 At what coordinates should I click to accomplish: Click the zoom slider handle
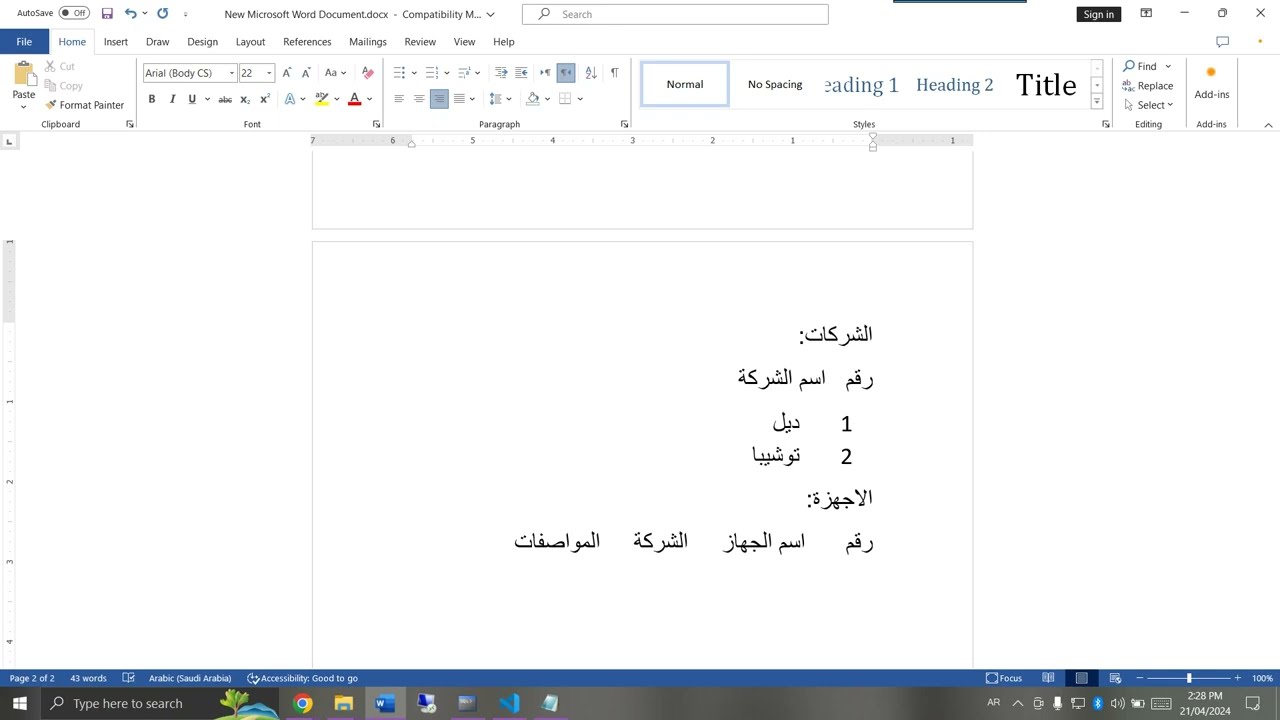click(x=1189, y=678)
